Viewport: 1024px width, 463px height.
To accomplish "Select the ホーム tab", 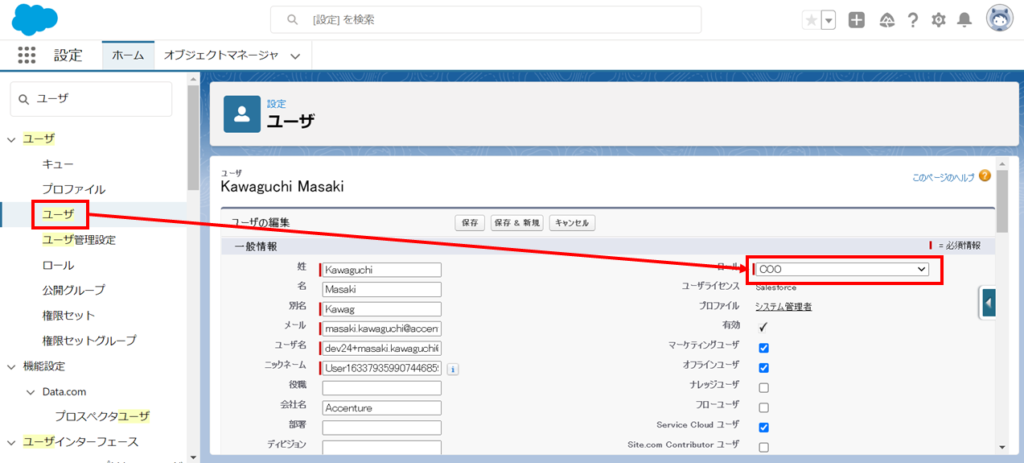I will point(127,56).
